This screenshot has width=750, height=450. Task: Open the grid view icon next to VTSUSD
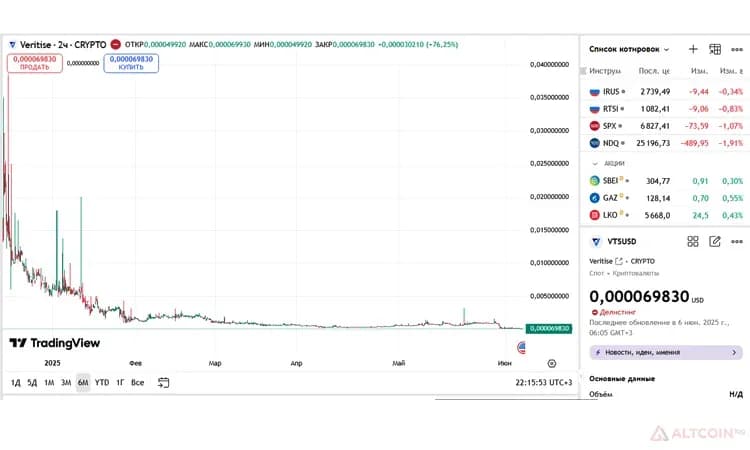pos(693,241)
